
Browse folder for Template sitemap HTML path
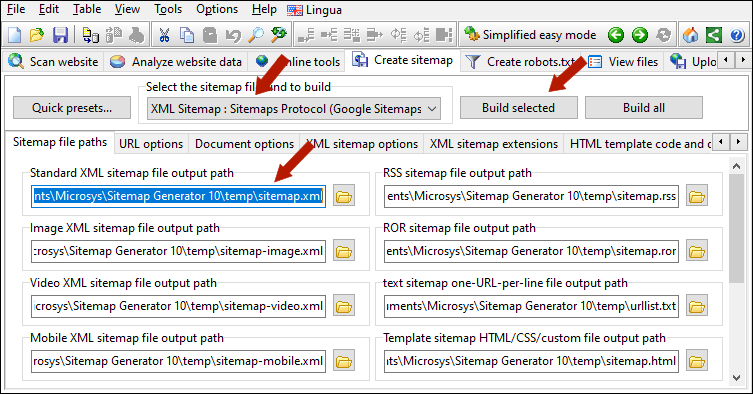point(697,361)
